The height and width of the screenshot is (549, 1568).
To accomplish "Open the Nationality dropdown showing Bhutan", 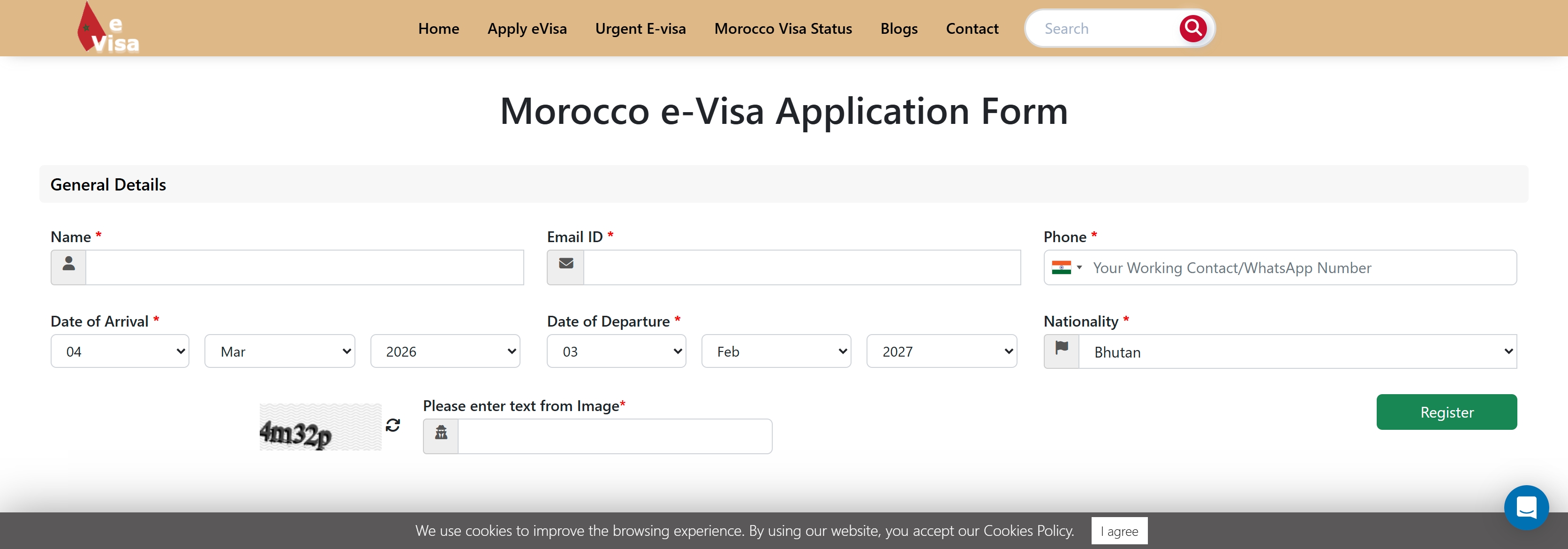I will tap(1297, 351).
